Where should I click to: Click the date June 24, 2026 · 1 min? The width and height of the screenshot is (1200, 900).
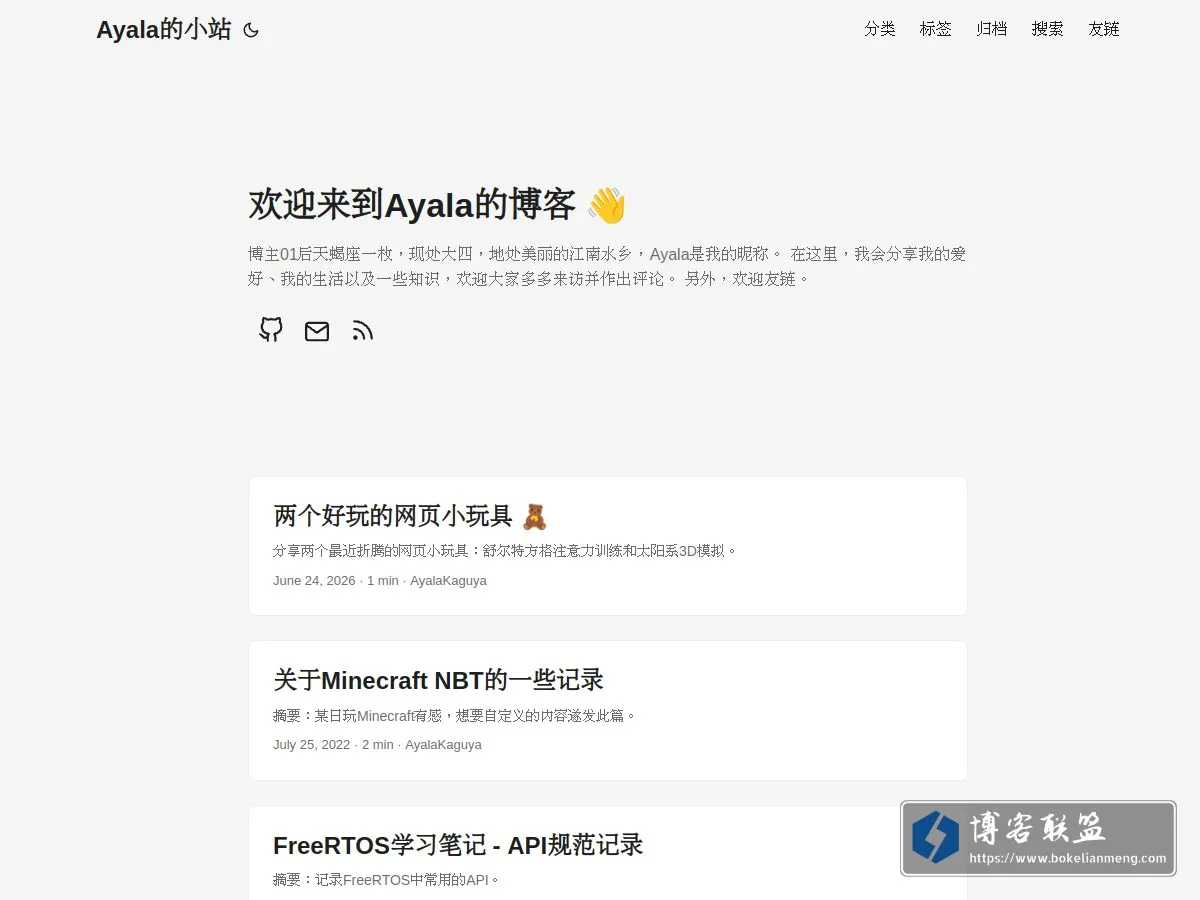(x=336, y=580)
